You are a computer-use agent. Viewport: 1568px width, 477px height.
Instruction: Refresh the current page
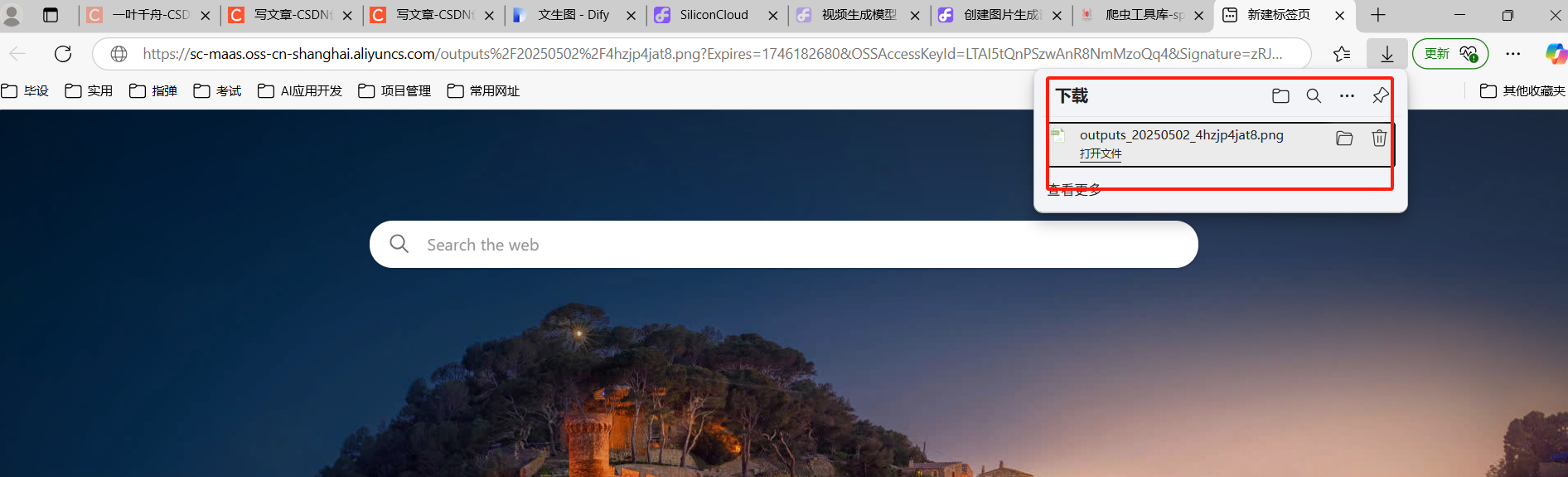tap(63, 54)
